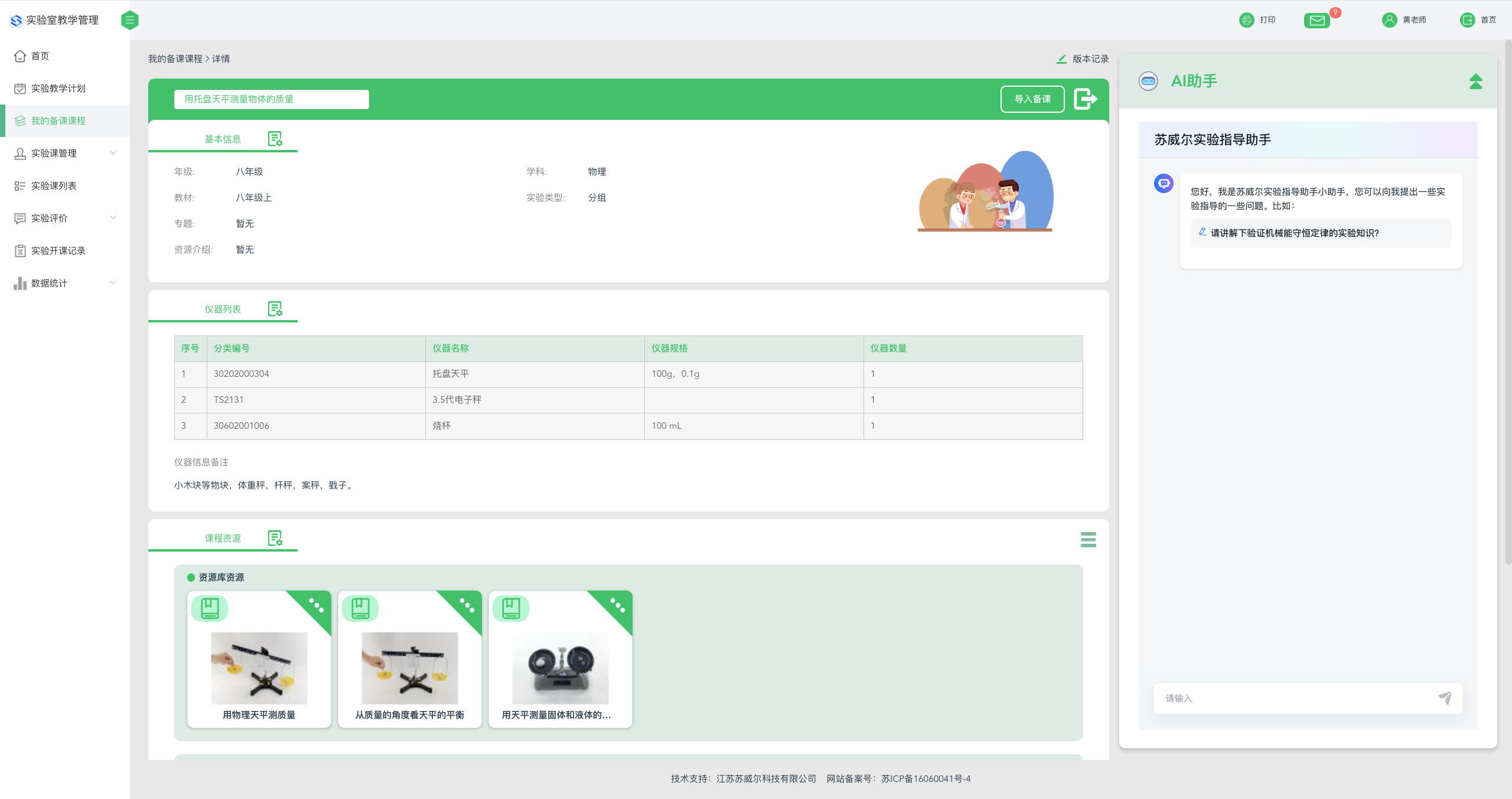Click edit icon next to 课程资源
This screenshot has height=799, width=1512.
point(275,538)
